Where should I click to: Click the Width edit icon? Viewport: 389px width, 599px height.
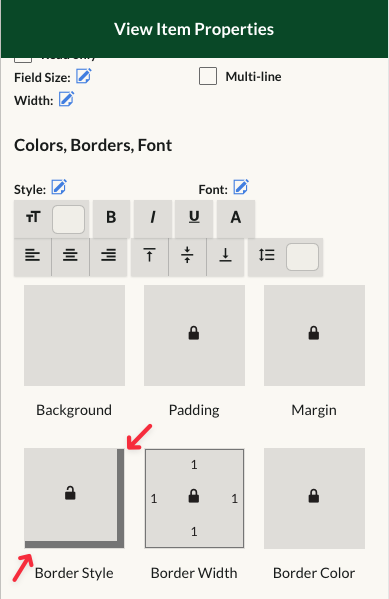click(66, 99)
